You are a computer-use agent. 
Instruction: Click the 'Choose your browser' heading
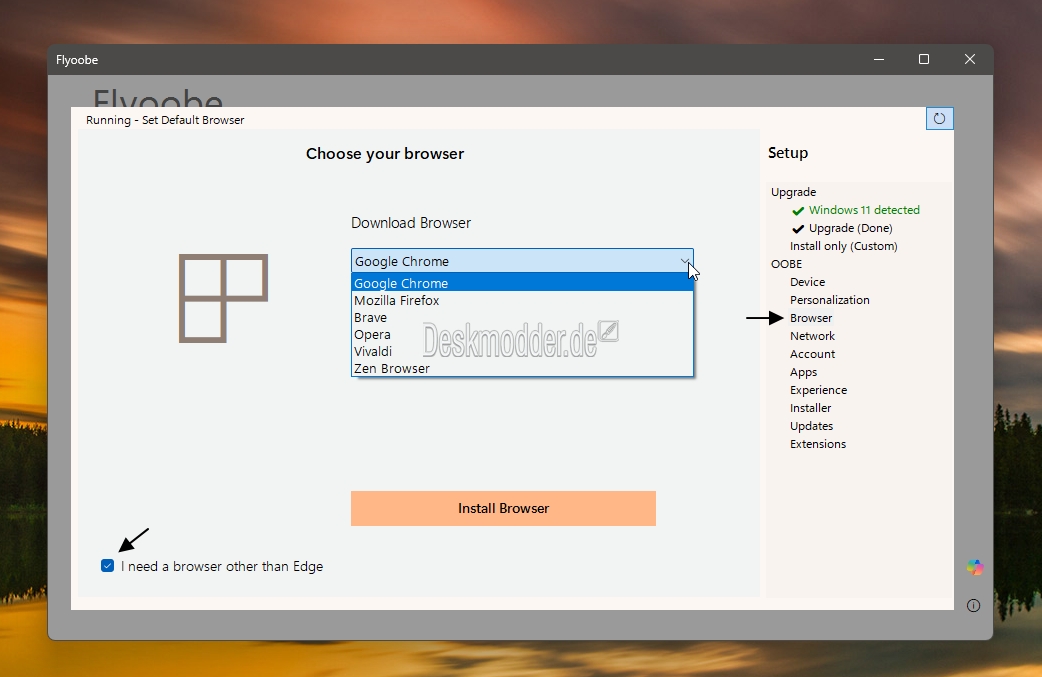(385, 153)
